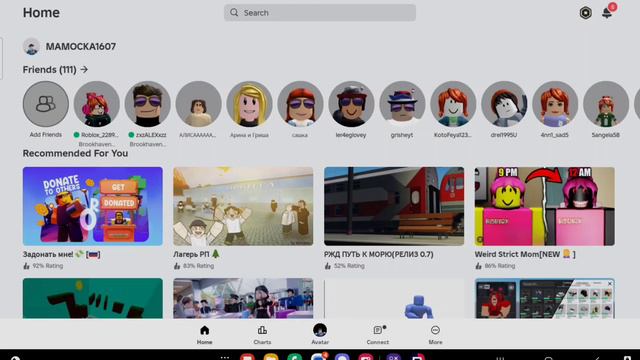640x360 pixels.
Task: Tap the Add Friends circle button
Action: pyautogui.click(x=46, y=104)
